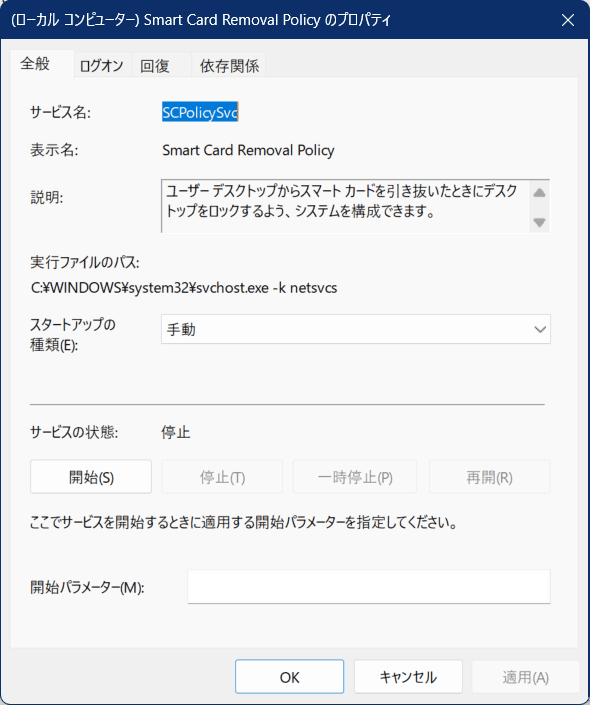Click the サービスの状態: label
Viewport: 590px width, 705px height.
coord(74,433)
